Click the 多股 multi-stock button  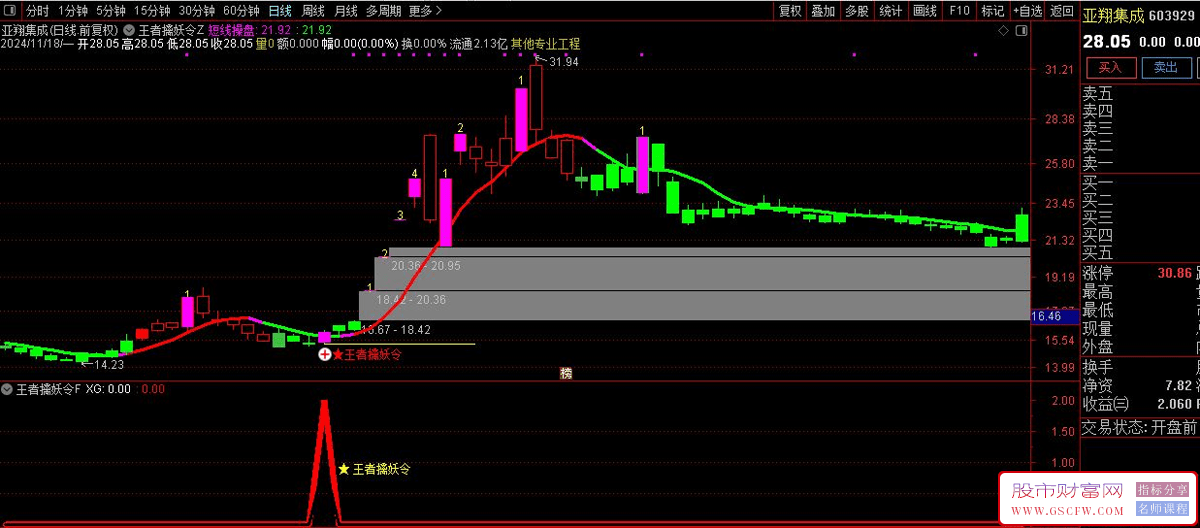[x=857, y=11]
